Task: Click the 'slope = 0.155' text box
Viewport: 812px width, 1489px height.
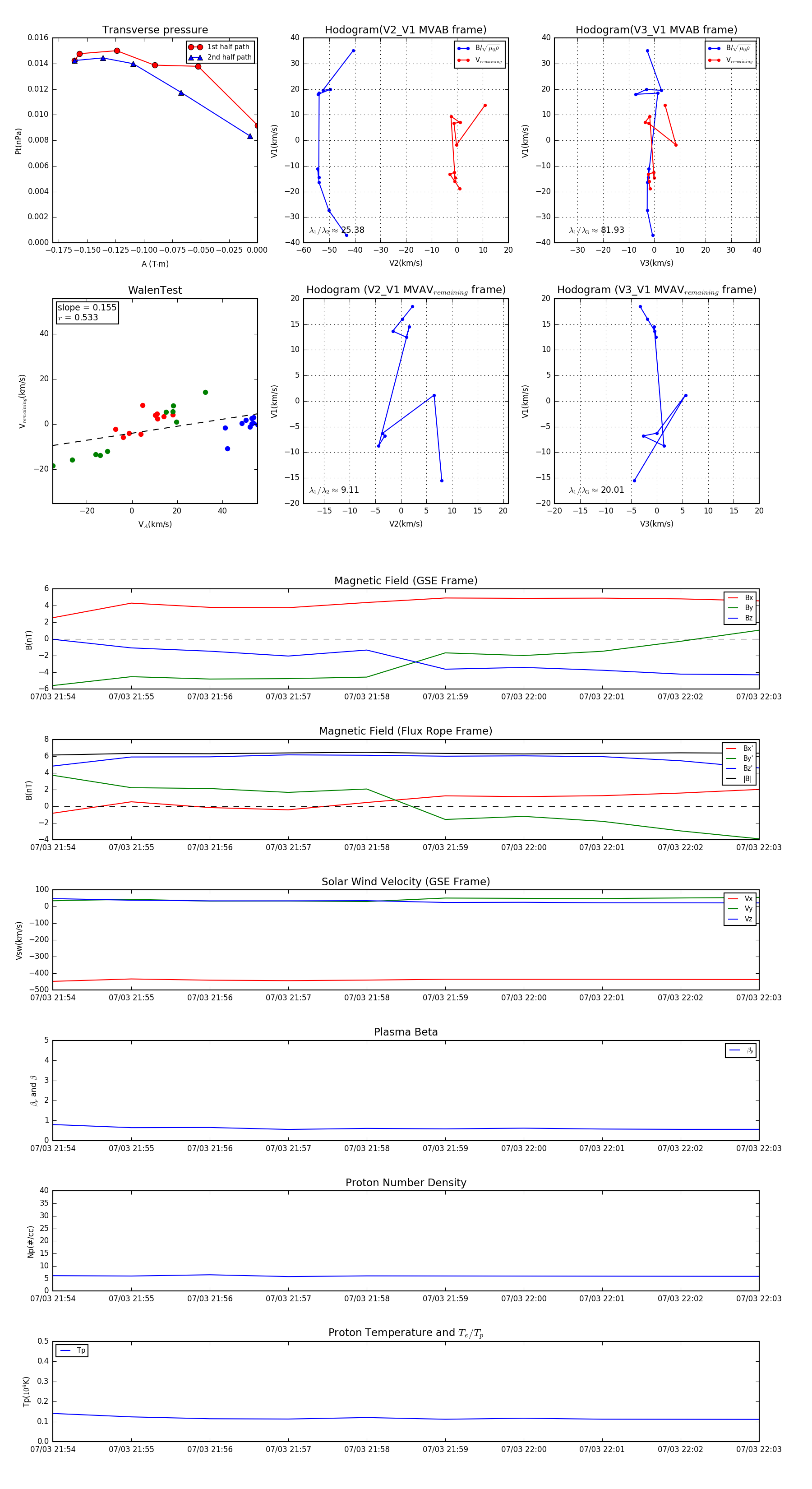Action: [x=87, y=312]
